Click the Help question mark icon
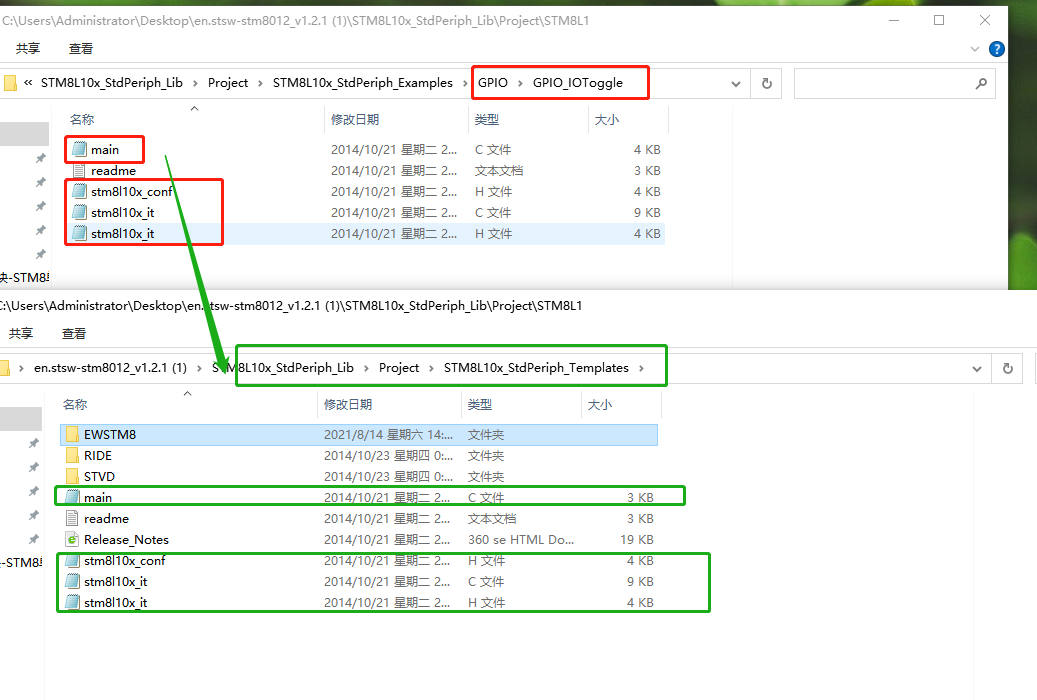Image resolution: width=1037 pixels, height=700 pixels. pos(996,48)
